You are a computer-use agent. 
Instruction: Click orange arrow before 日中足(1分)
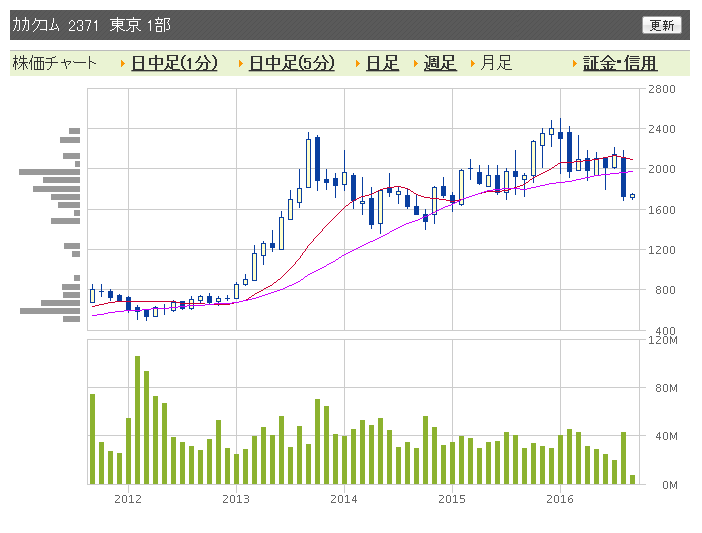123,64
